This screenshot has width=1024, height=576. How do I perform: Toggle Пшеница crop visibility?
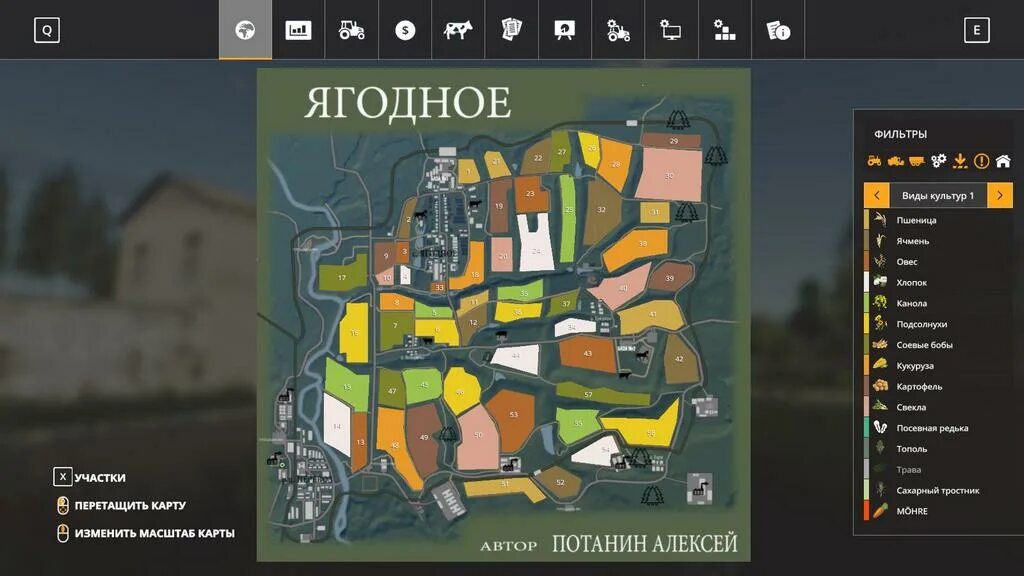(x=938, y=220)
